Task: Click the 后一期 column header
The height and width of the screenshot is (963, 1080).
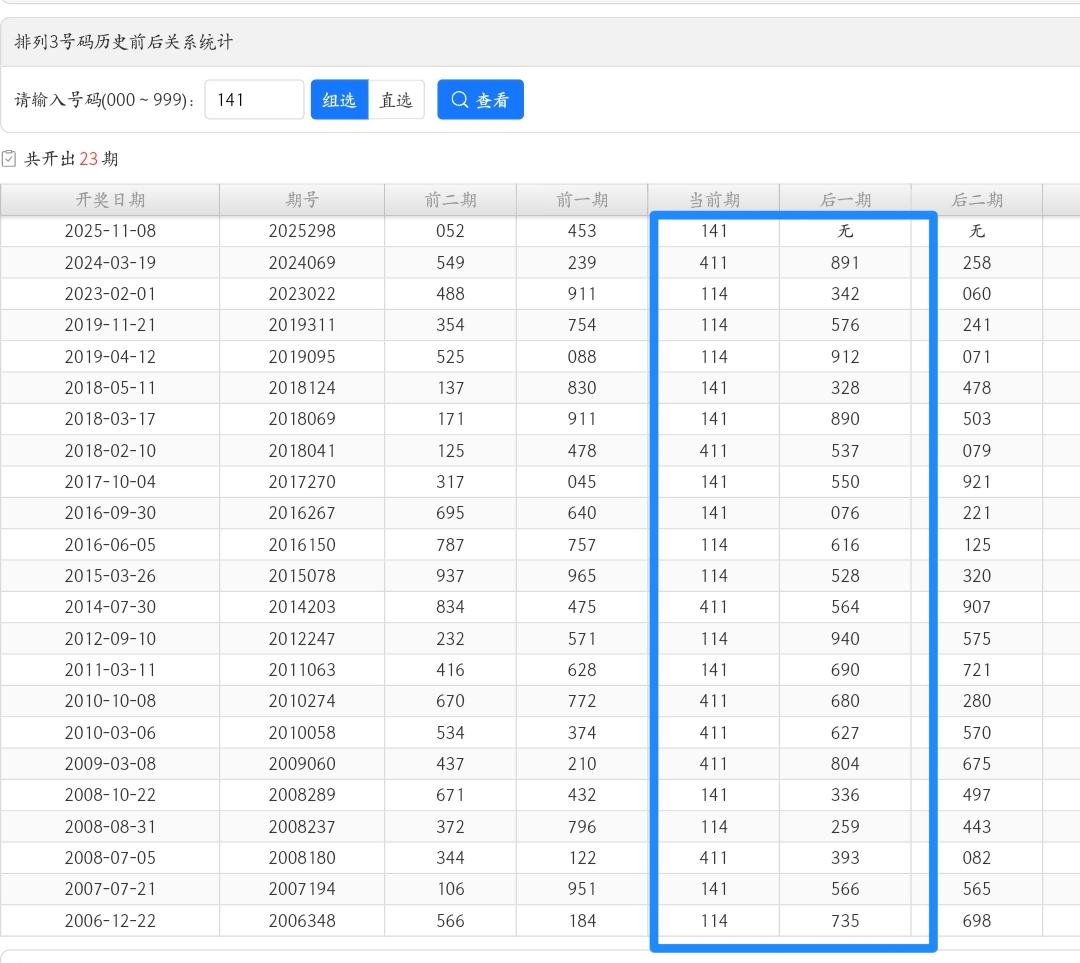Action: coord(845,200)
